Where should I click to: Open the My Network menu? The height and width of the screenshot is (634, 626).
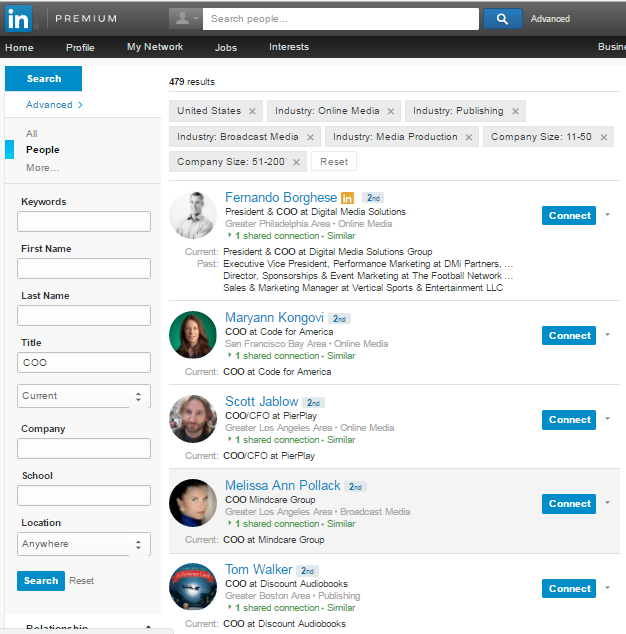pyautogui.click(x=155, y=47)
